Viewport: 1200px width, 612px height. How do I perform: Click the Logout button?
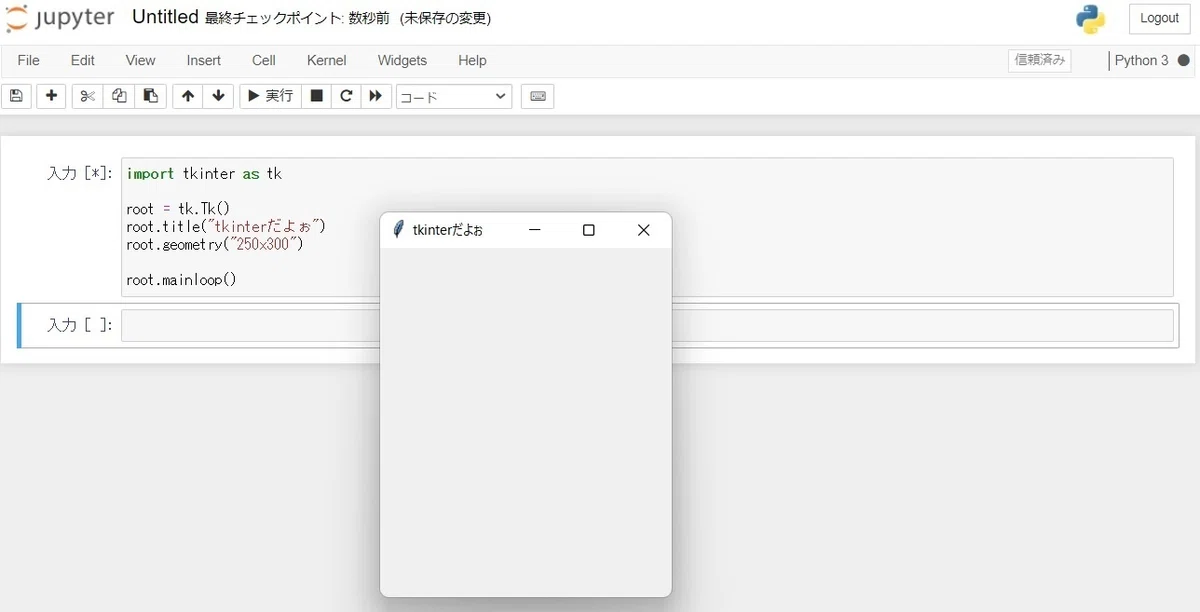(x=1159, y=18)
